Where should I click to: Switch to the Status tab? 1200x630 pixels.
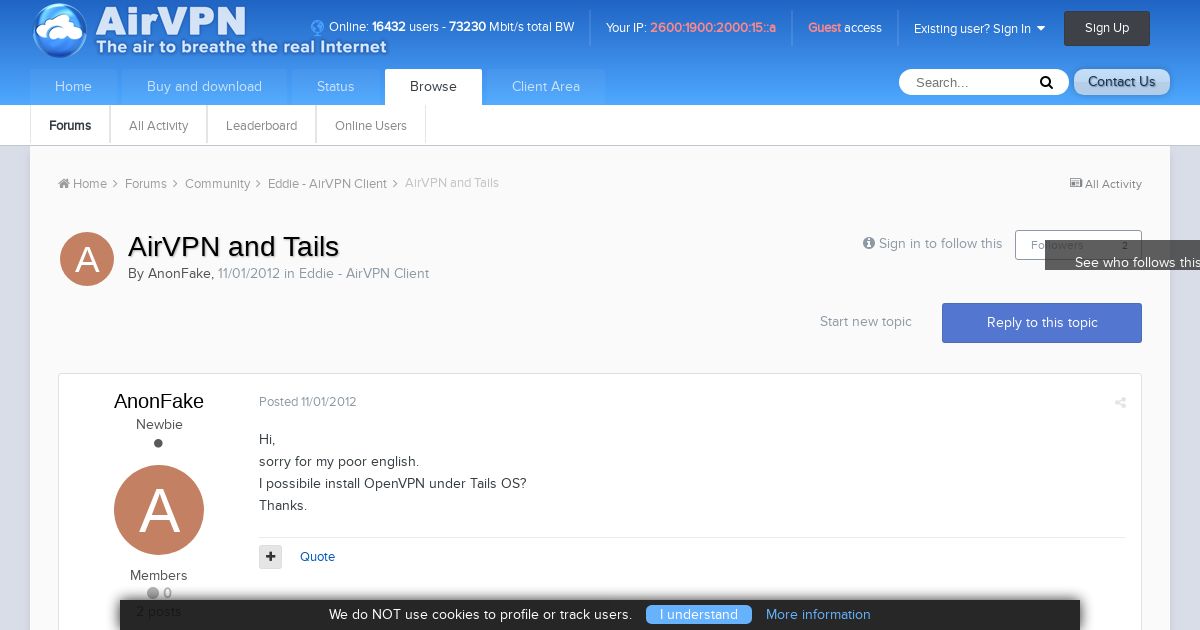tap(335, 87)
